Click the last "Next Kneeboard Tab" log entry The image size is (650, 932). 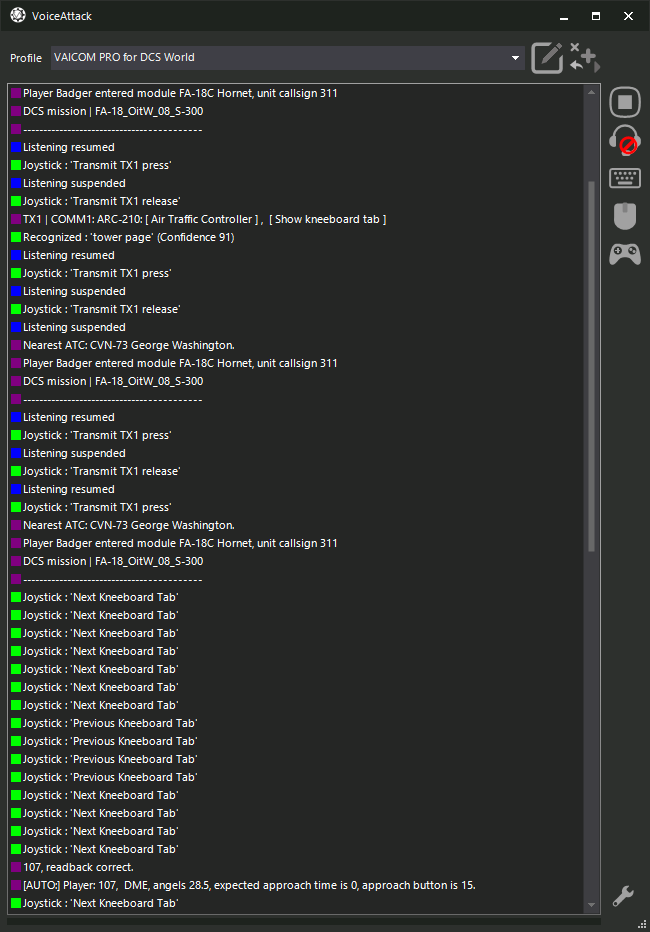(x=94, y=903)
